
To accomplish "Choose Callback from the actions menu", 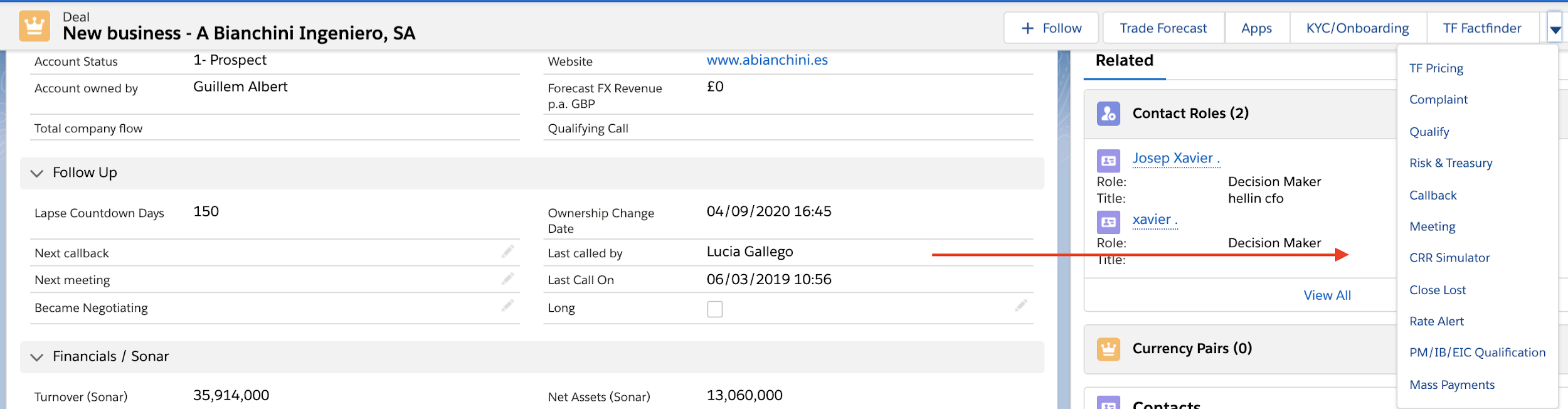I will [1433, 195].
